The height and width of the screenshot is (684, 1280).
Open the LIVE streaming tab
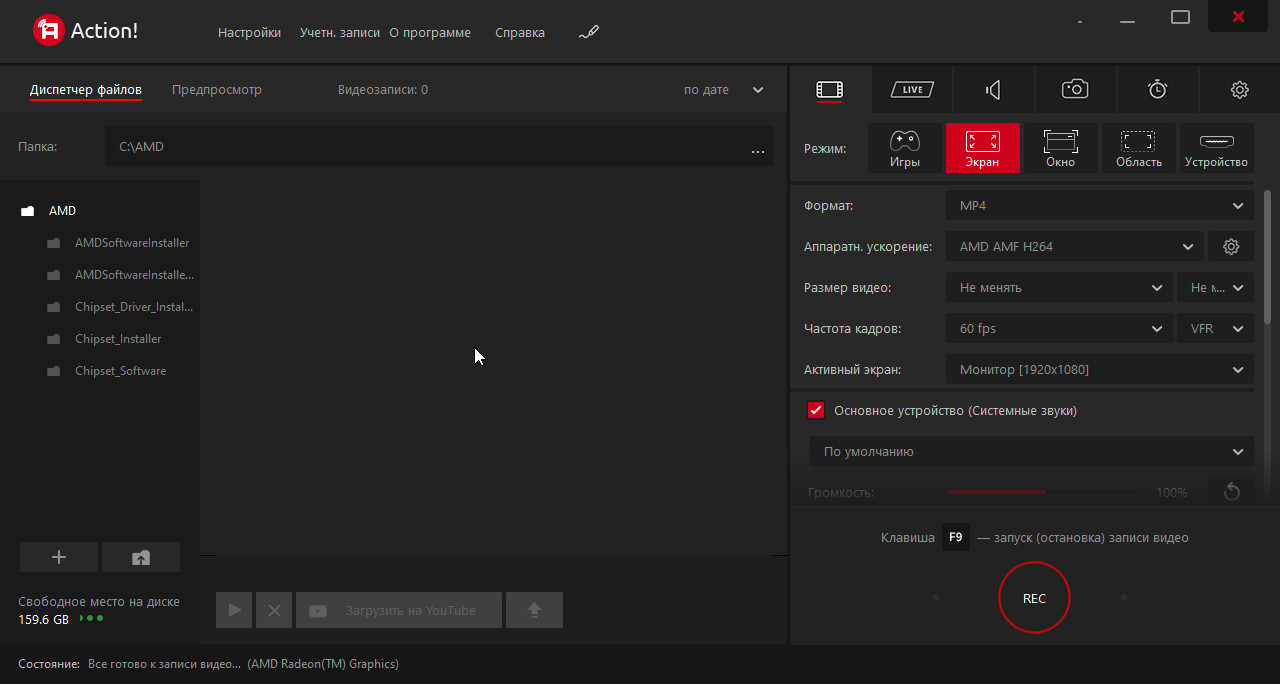[x=912, y=90]
